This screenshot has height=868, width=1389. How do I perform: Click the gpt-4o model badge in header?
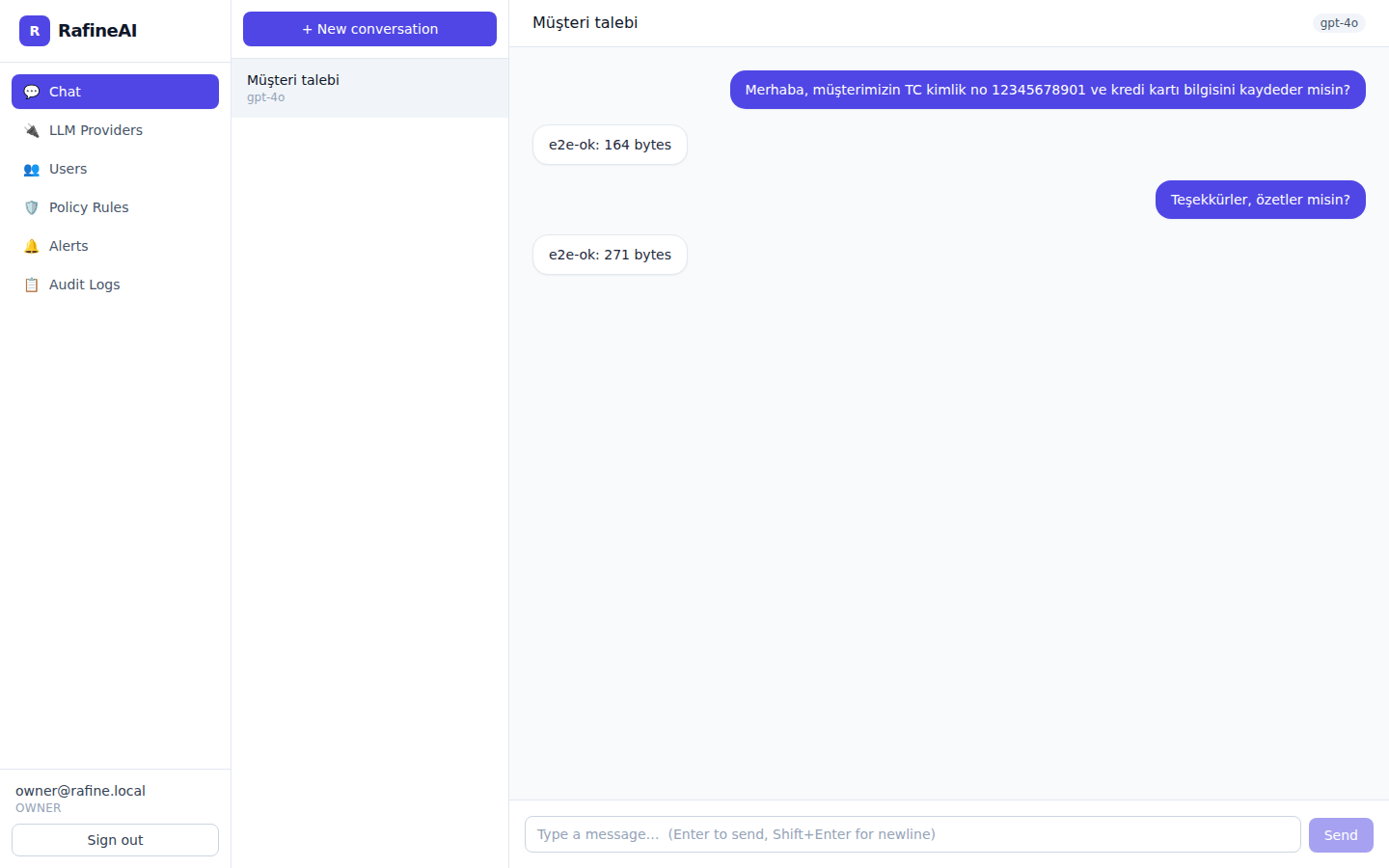[1339, 23]
